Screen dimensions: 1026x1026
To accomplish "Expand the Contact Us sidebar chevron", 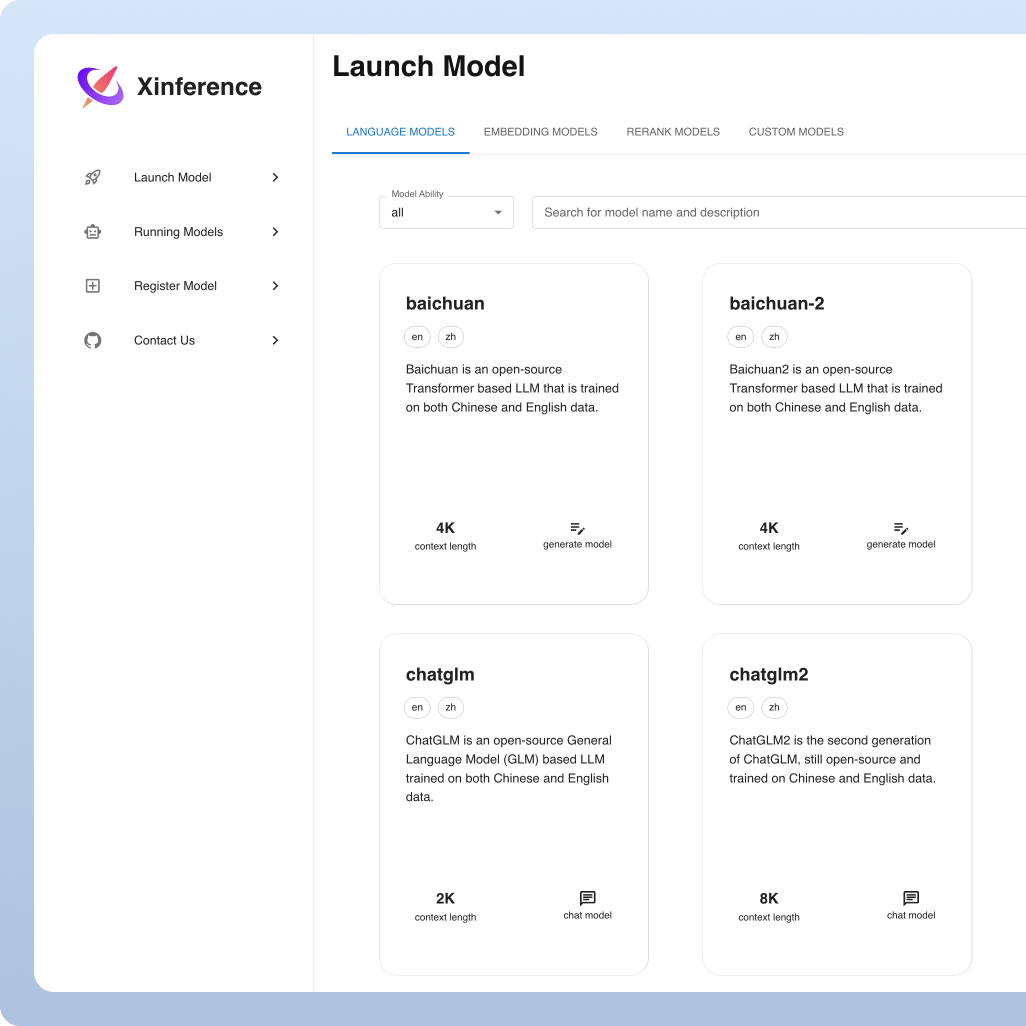I will (275, 340).
